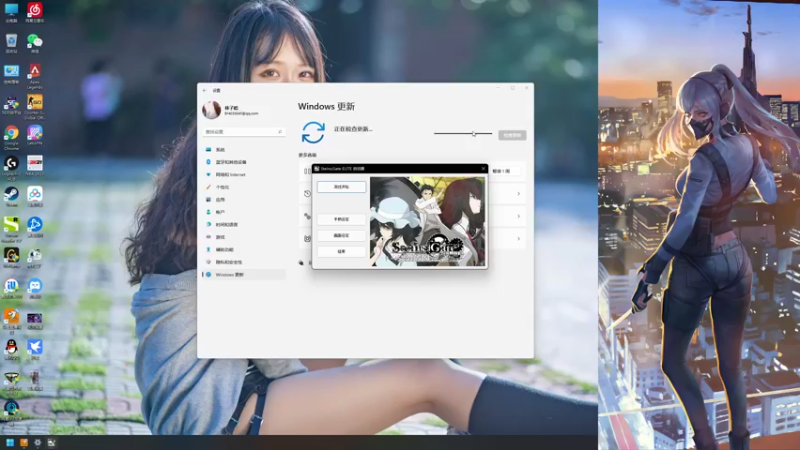Open the Control Panel desktop shortcut
This screenshot has height=450, width=800.
point(11,74)
